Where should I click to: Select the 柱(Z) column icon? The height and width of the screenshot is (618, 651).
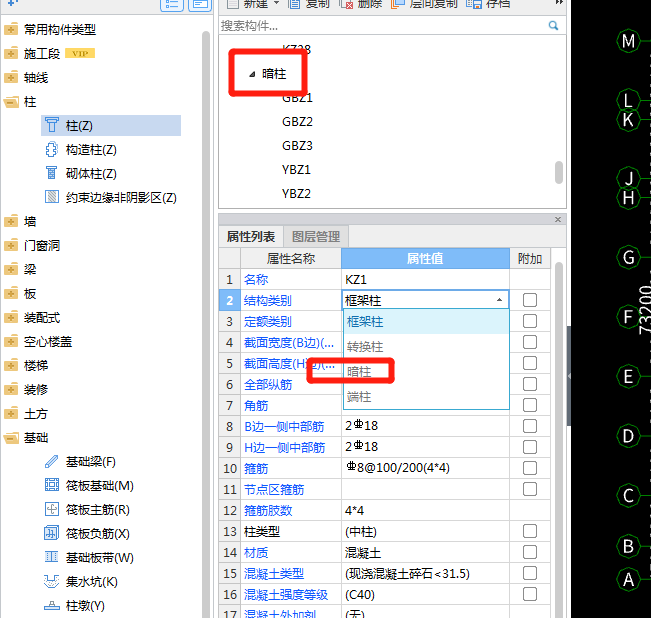[x=52, y=125]
